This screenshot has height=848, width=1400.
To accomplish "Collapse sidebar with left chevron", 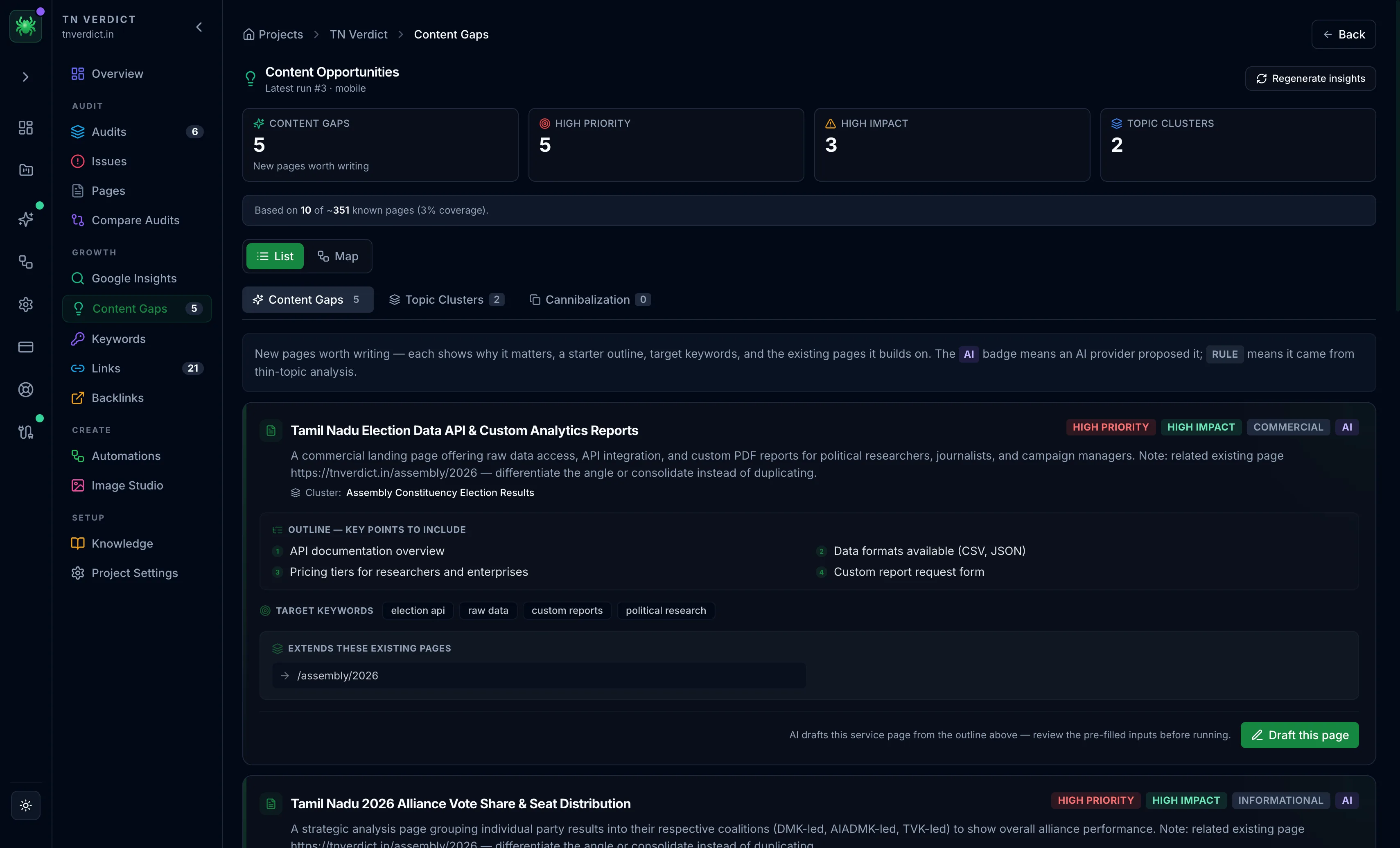I will [199, 27].
